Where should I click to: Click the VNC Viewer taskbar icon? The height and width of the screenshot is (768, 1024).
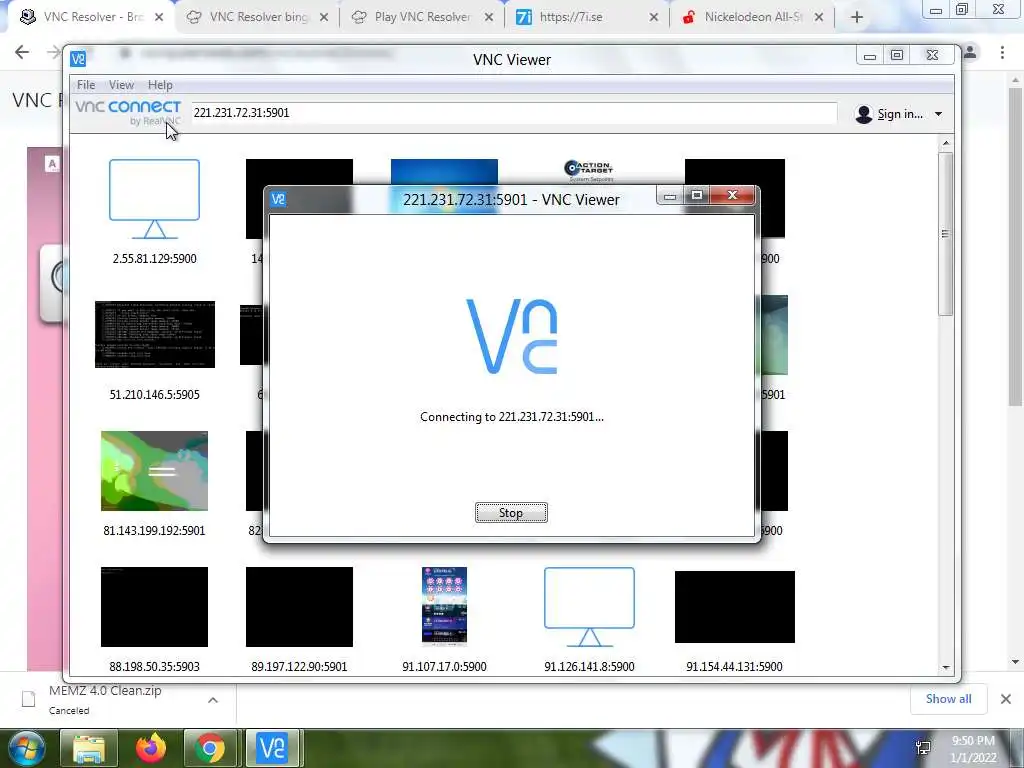coord(272,748)
